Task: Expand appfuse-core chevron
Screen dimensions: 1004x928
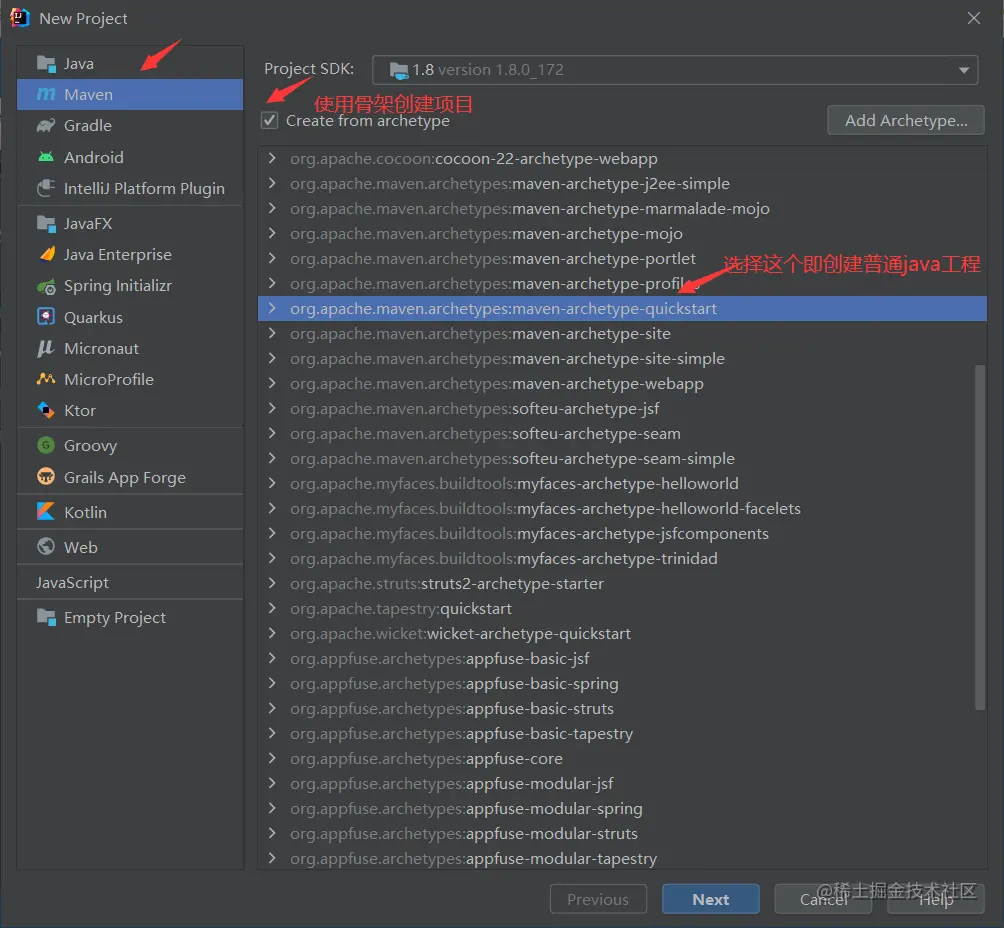Action: 272,758
